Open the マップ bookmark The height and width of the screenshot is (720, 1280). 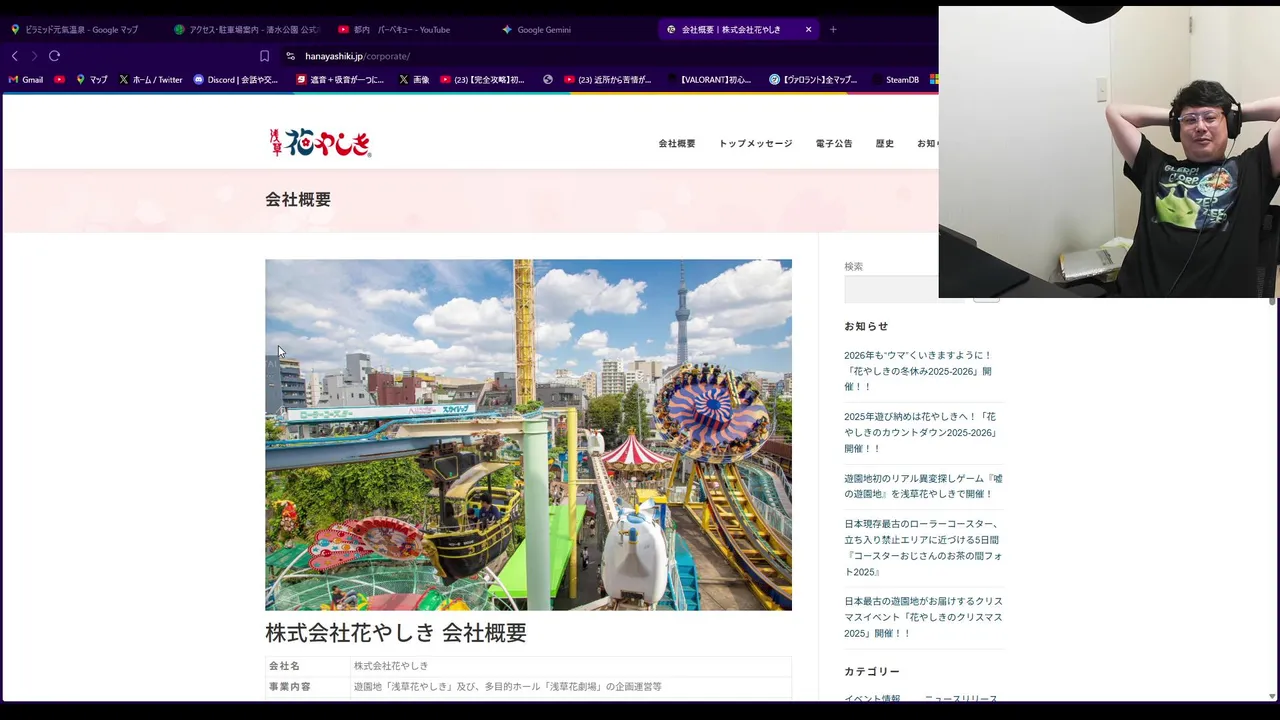click(x=92, y=79)
